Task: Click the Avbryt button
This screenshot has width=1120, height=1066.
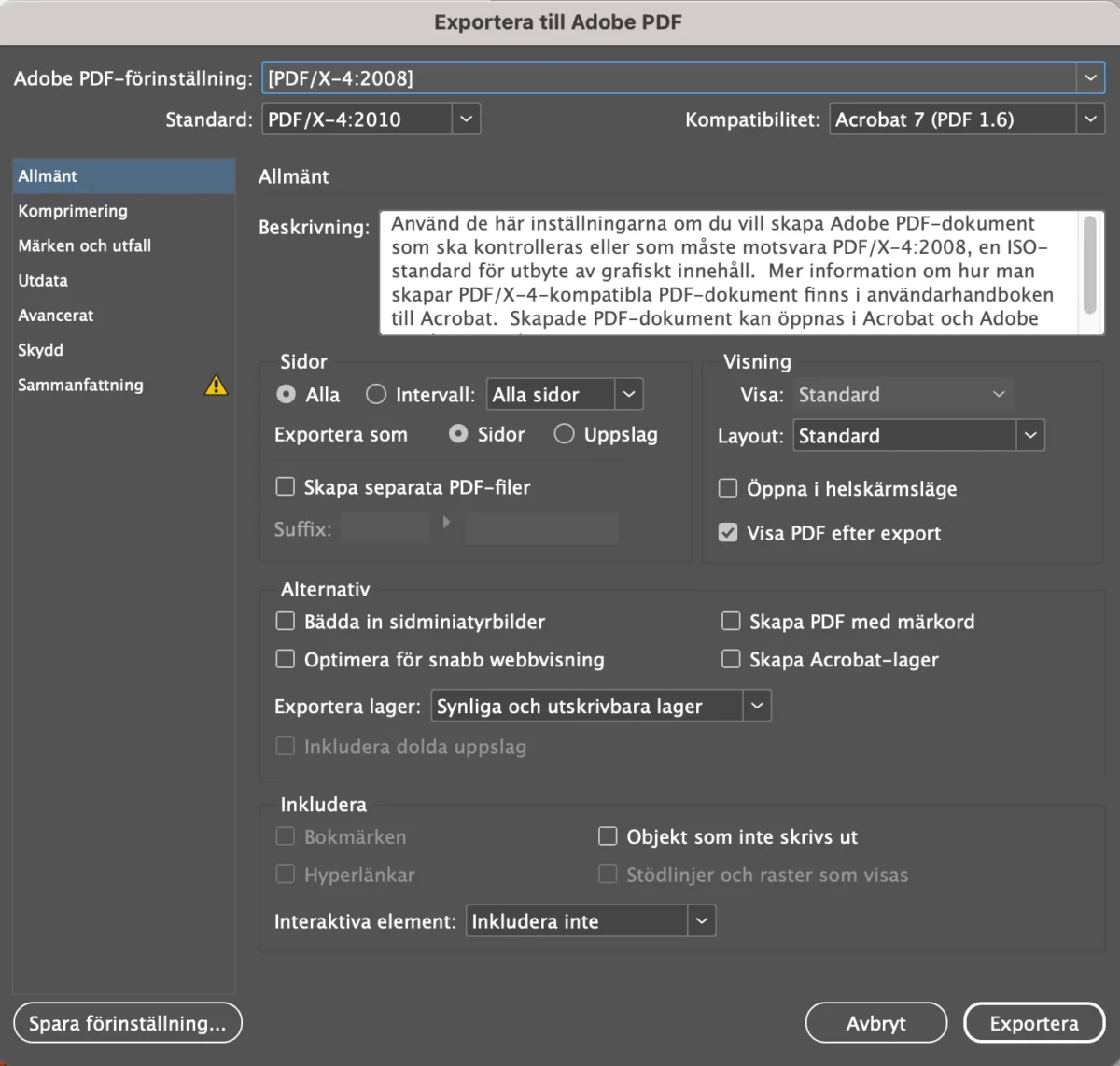Action: [x=876, y=1023]
